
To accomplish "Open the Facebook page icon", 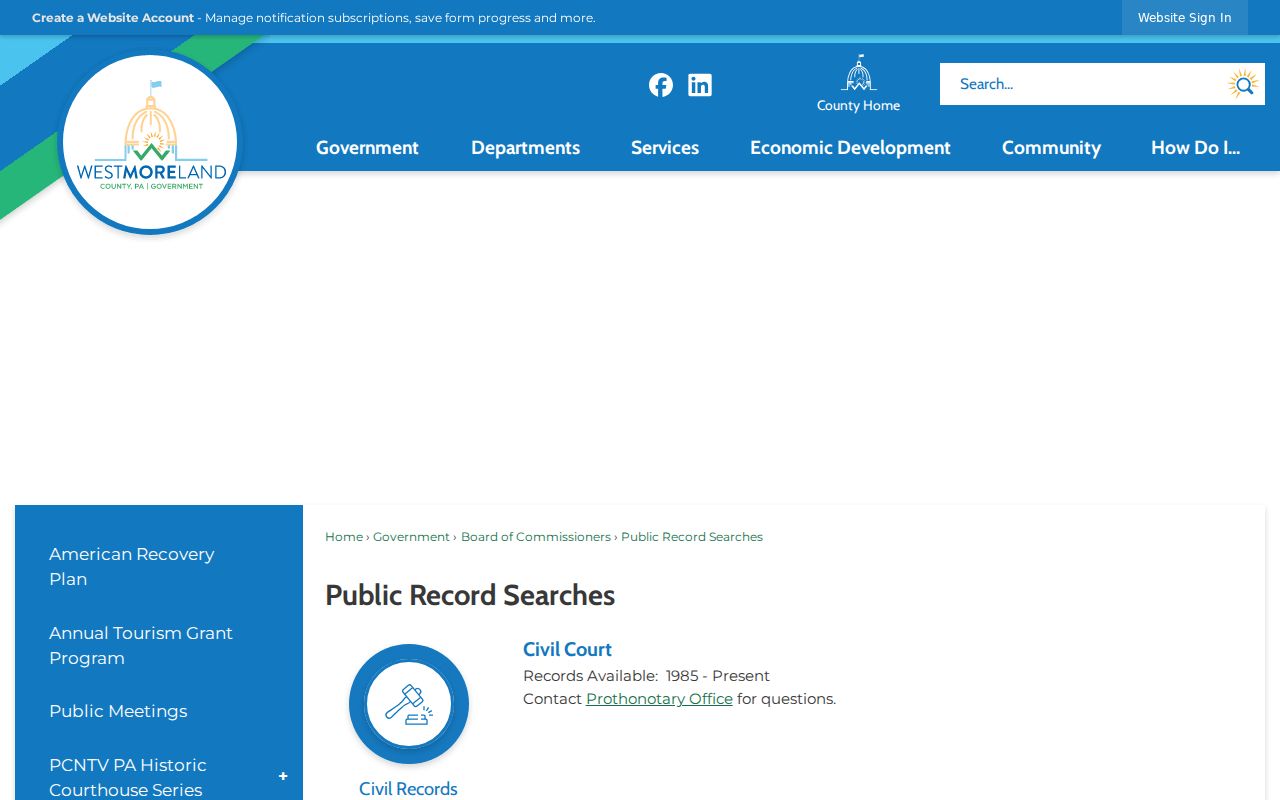I will tap(661, 85).
